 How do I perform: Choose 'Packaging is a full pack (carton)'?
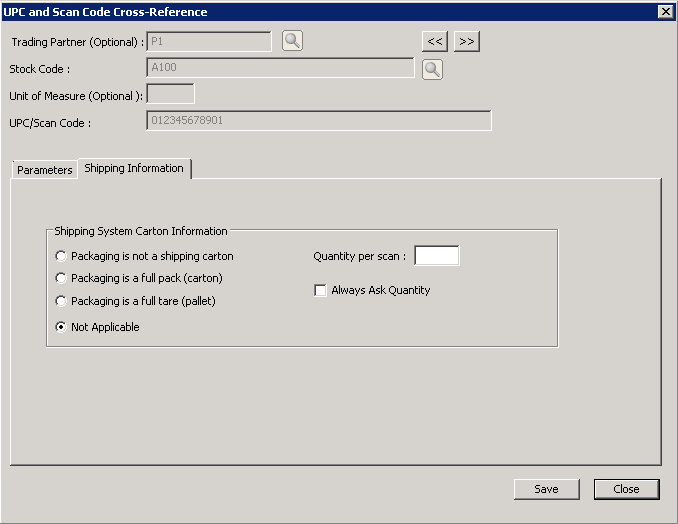coord(62,278)
